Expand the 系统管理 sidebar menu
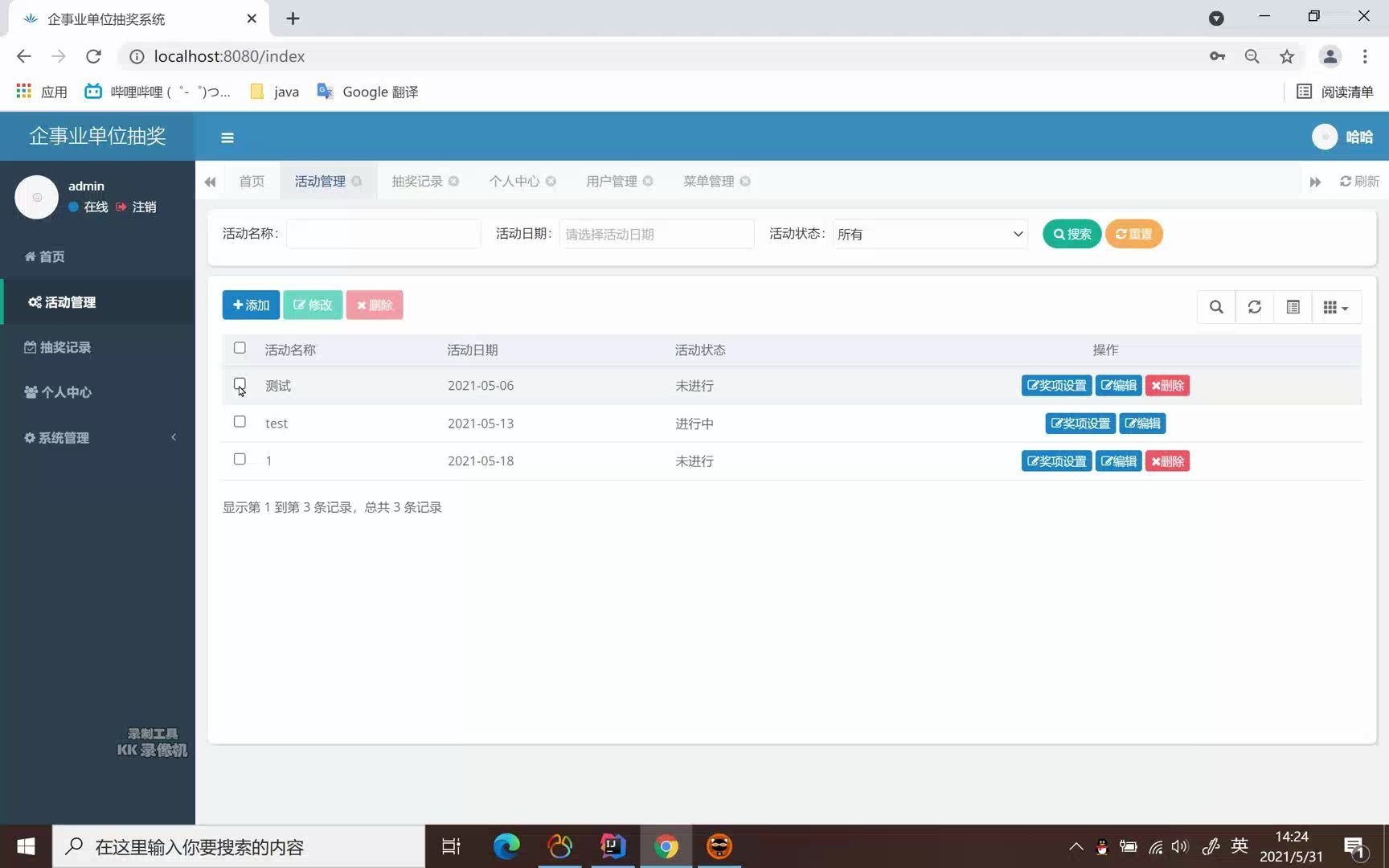This screenshot has width=1389, height=868. pos(99,438)
